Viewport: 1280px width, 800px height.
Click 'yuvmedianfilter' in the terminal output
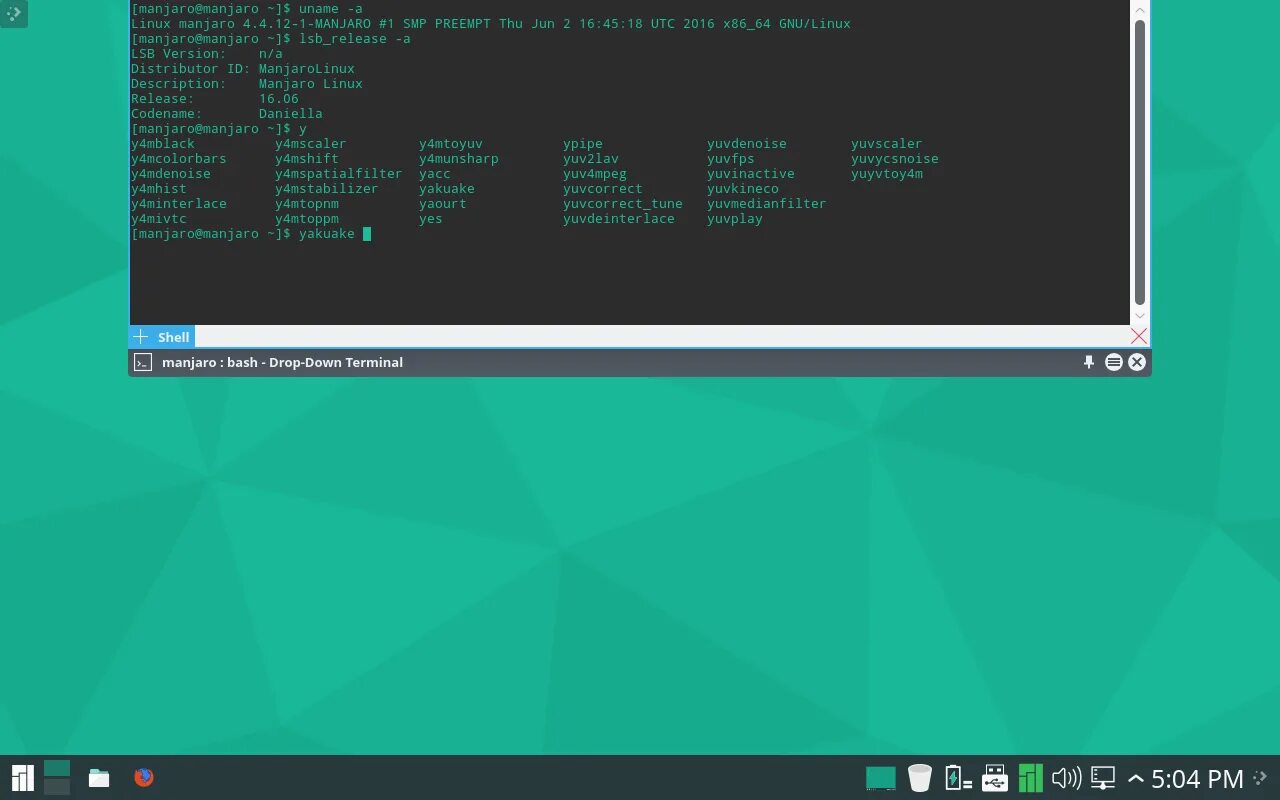(767, 204)
